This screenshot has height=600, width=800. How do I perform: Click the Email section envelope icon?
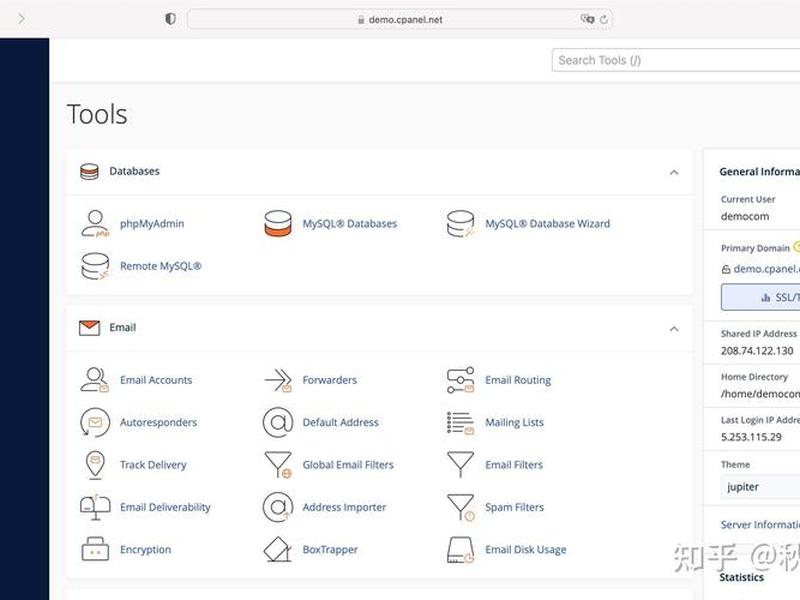89,328
